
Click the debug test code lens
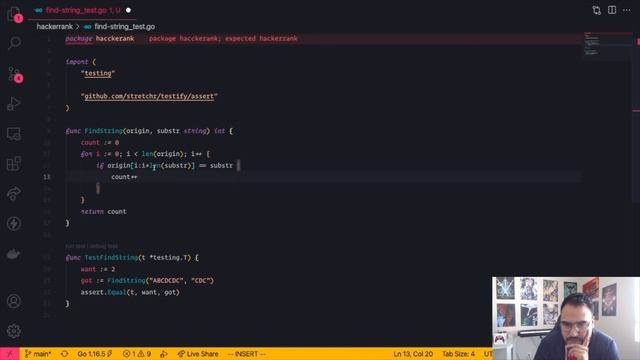tap(104, 246)
